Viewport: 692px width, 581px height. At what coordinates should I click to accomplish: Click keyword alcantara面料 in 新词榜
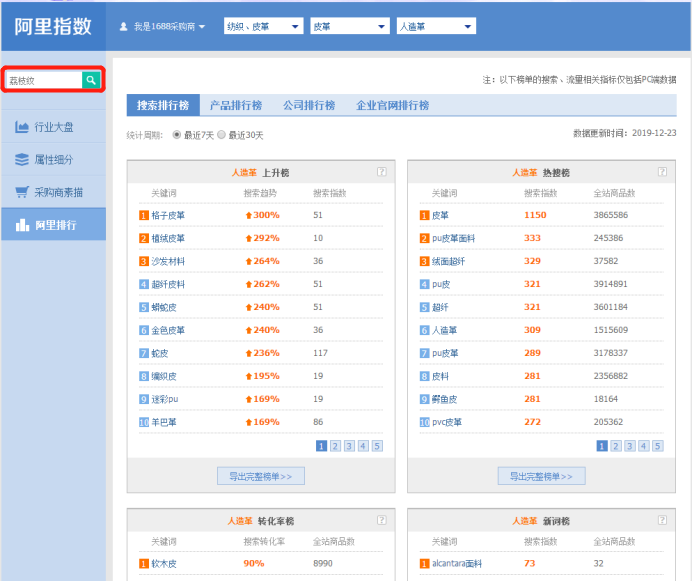pyautogui.click(x=457, y=563)
